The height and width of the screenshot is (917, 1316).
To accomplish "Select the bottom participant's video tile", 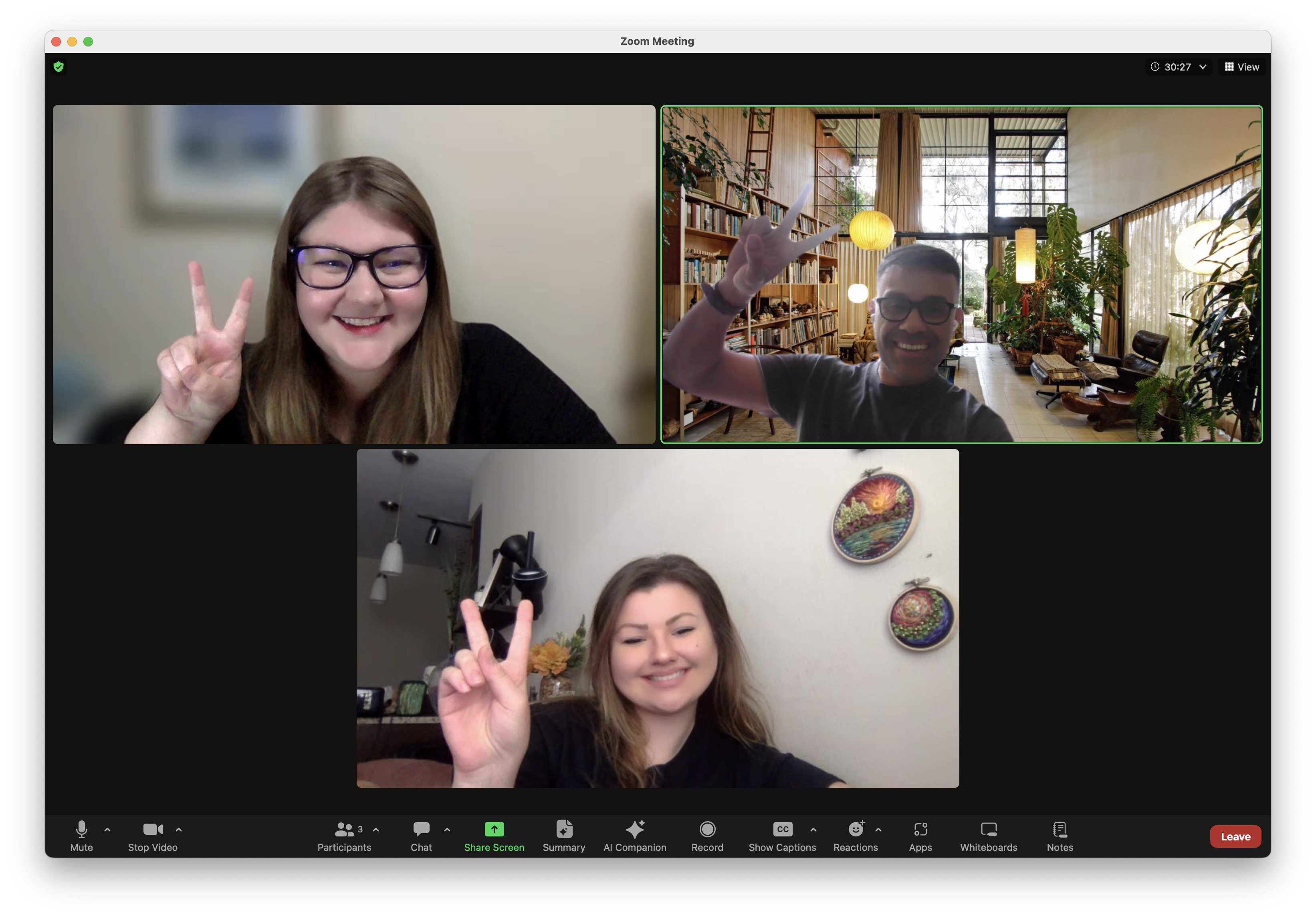I will tap(658, 618).
